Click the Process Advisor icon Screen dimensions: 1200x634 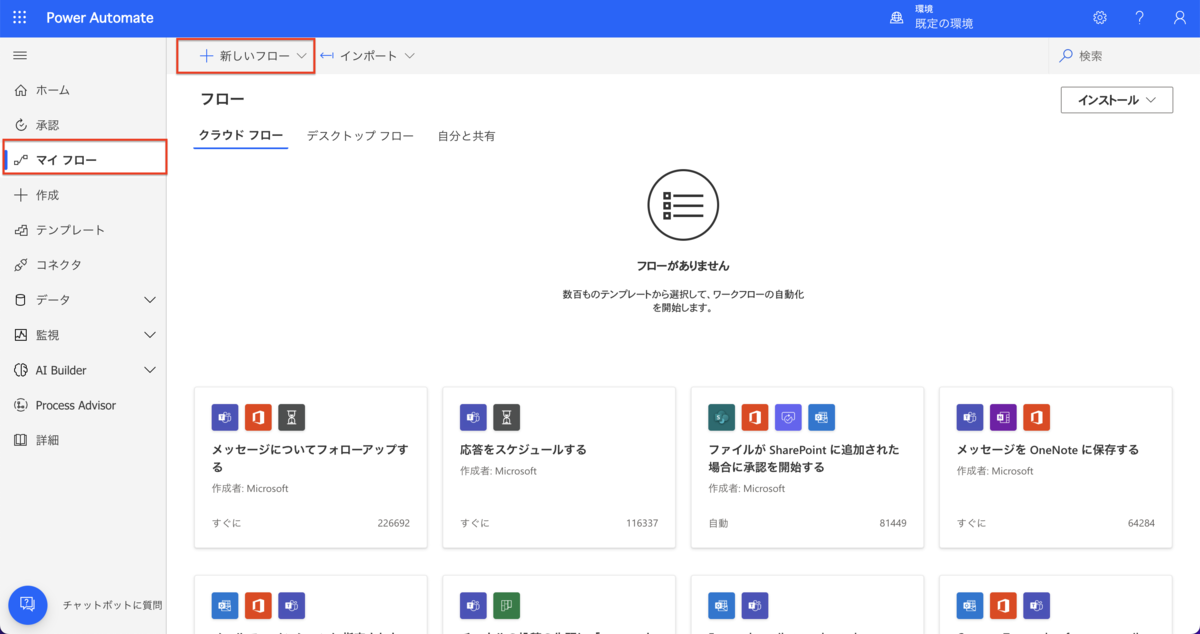[x=21, y=405]
